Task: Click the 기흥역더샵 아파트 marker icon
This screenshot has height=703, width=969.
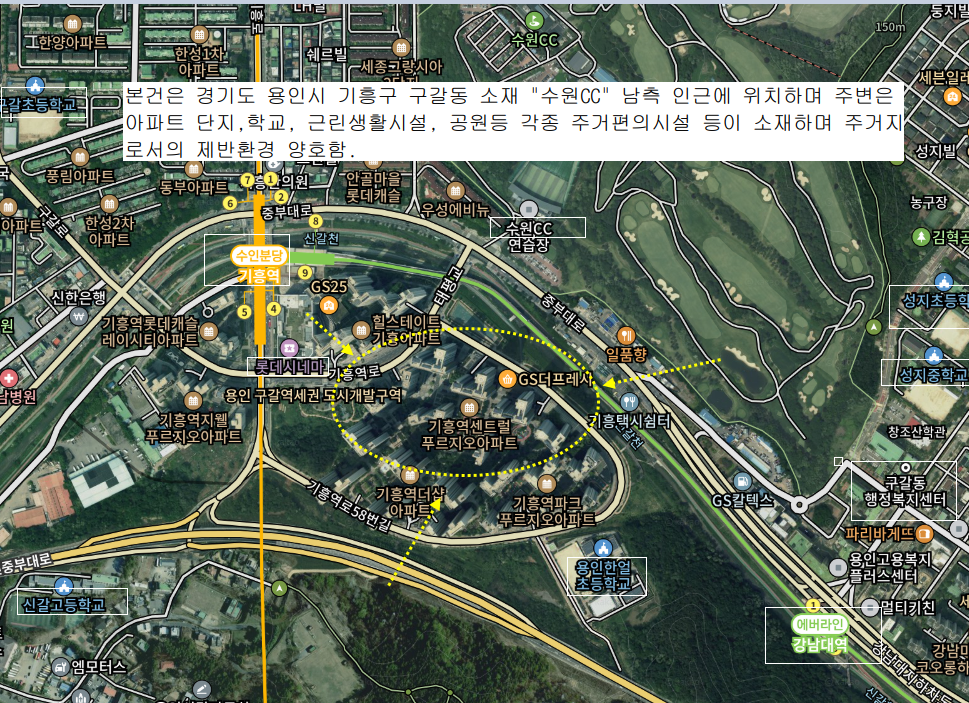Action: tap(409, 475)
